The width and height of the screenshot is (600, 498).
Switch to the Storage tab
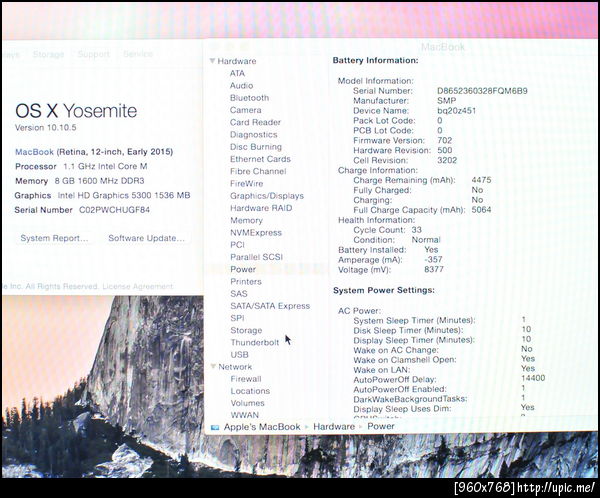(48, 54)
